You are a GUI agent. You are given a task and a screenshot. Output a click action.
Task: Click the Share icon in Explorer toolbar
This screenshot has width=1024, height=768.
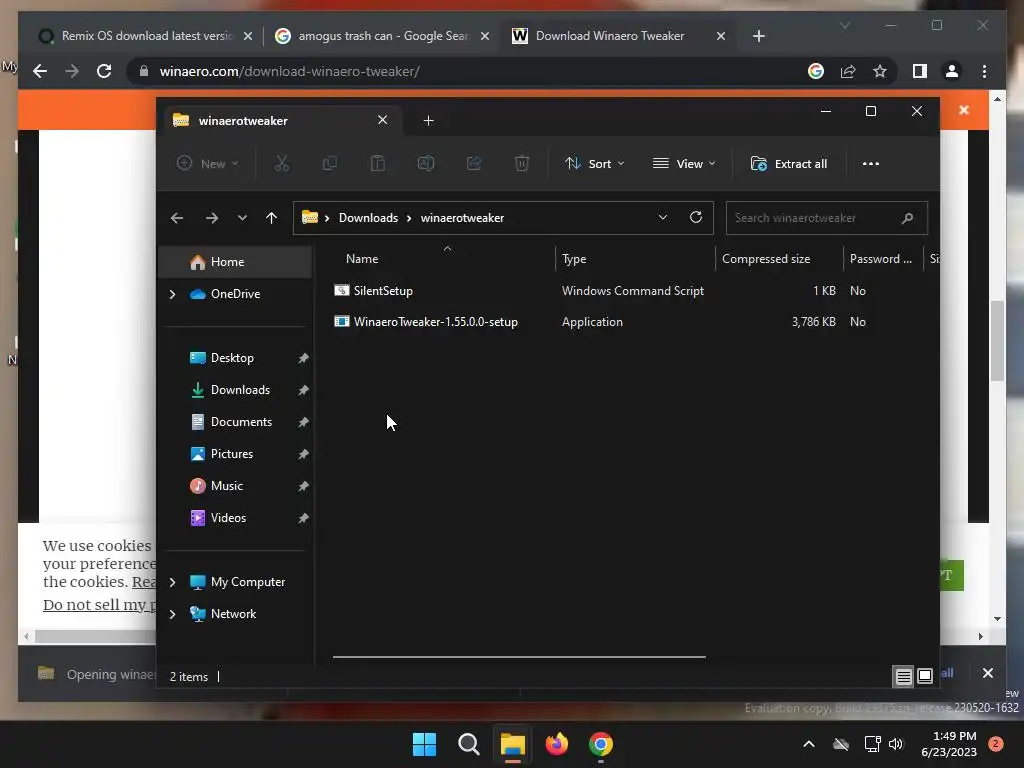pos(473,163)
